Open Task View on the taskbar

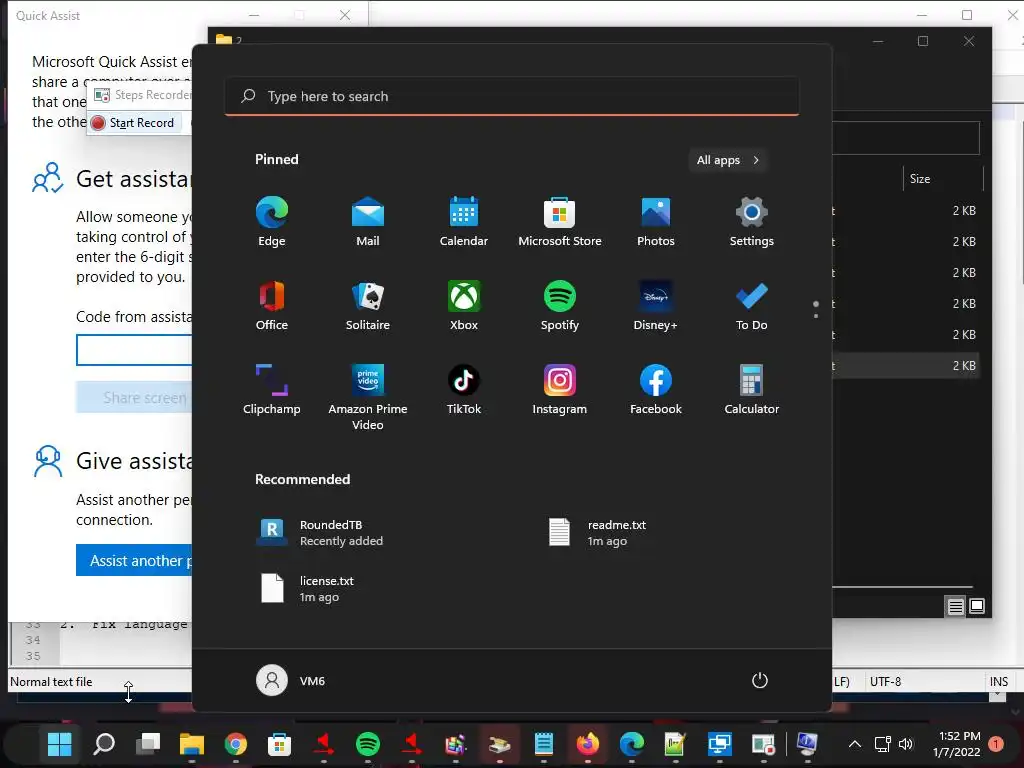coord(148,744)
